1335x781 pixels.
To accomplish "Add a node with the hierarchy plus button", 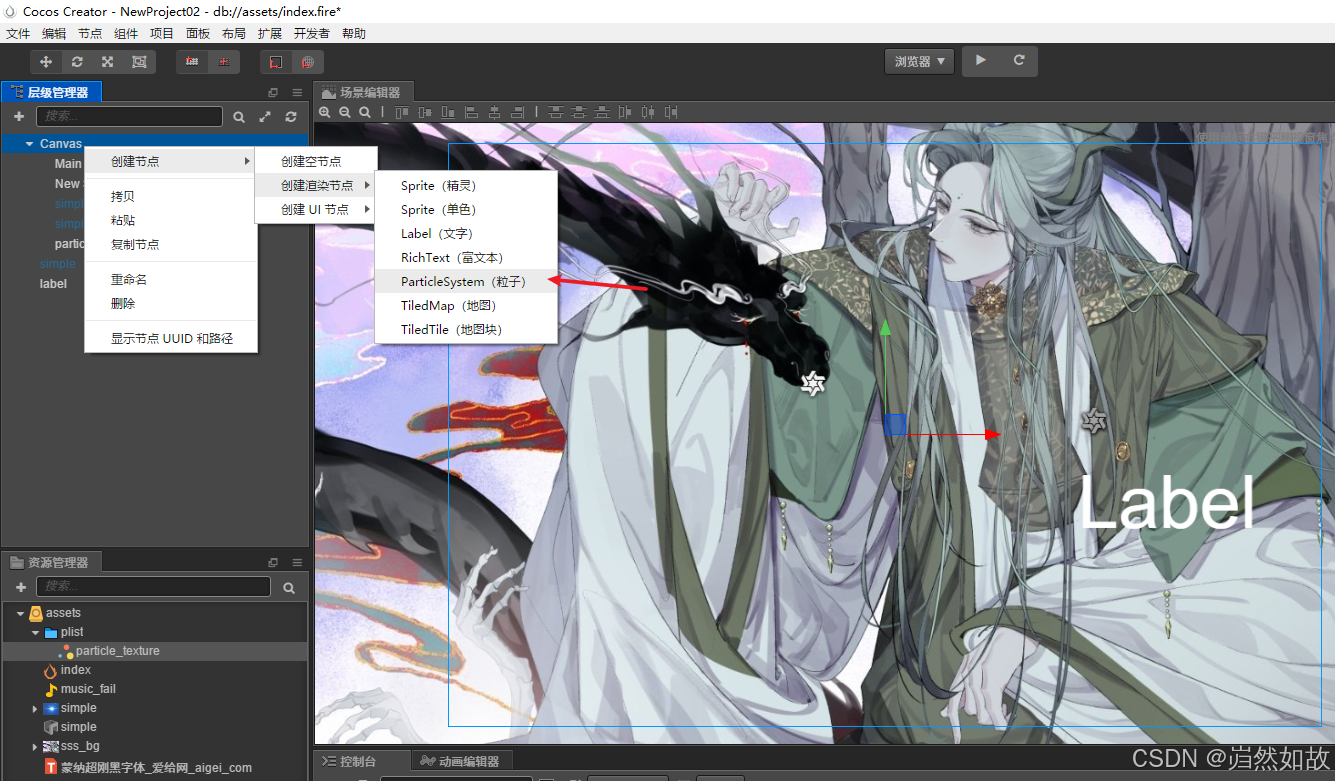I will [x=19, y=117].
